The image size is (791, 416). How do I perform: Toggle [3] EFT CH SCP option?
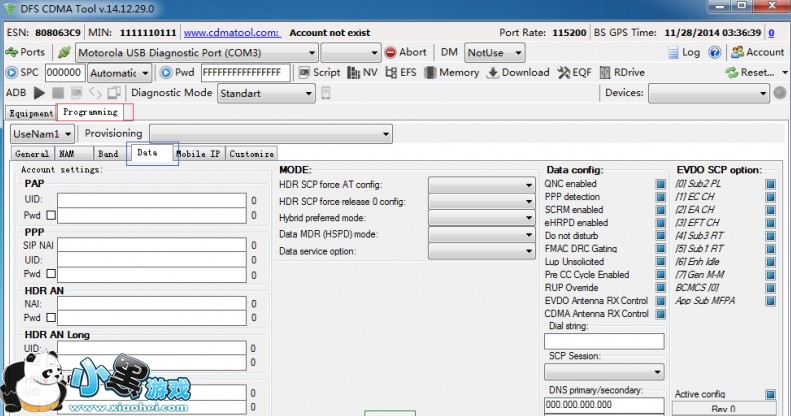coord(770,223)
